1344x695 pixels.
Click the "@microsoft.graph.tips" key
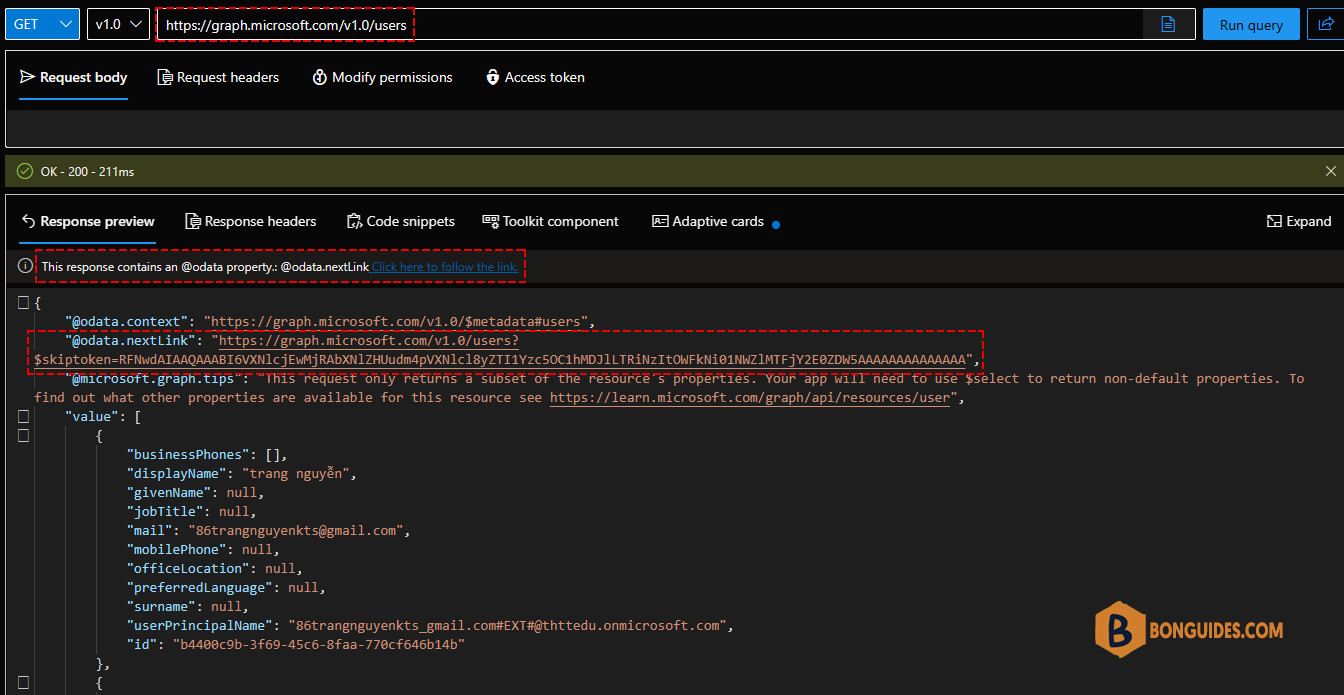click(x=150, y=378)
